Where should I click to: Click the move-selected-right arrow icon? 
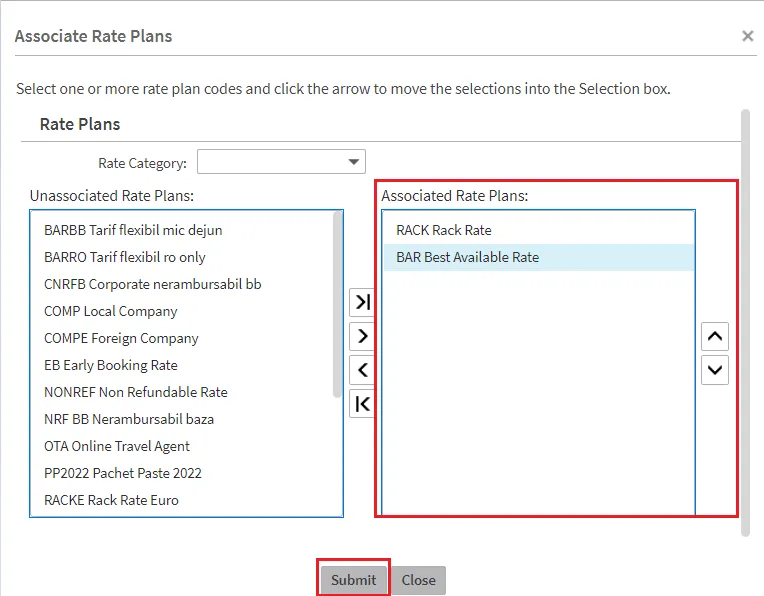(363, 336)
